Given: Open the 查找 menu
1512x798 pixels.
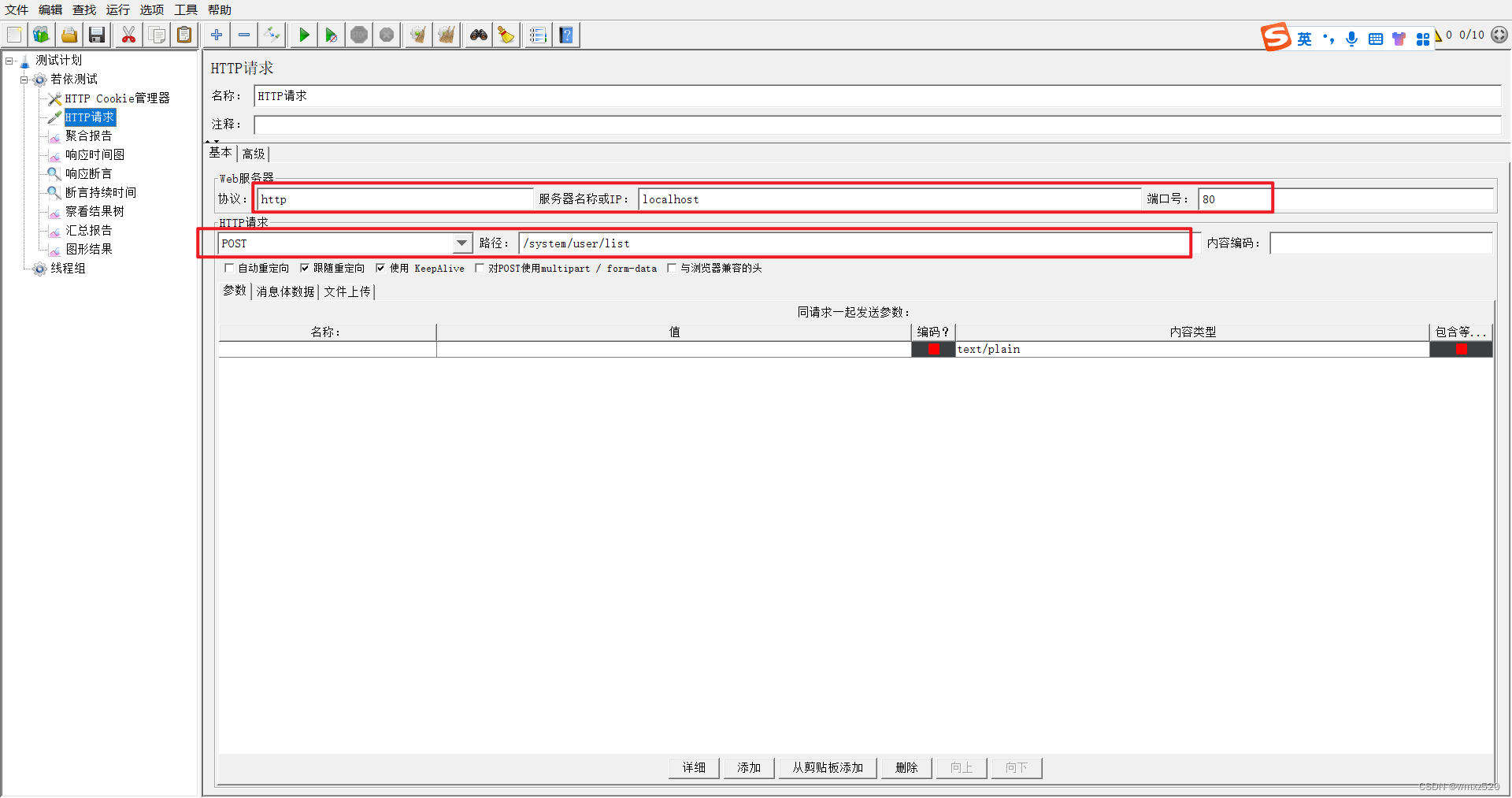Looking at the screenshot, I should pyautogui.click(x=84, y=9).
